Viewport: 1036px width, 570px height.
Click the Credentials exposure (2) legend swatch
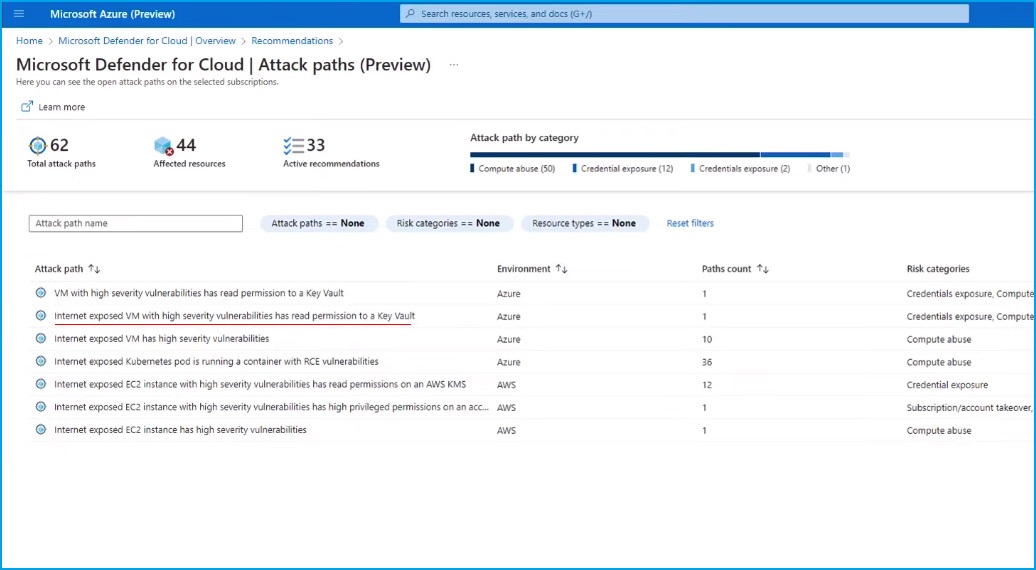[692, 168]
